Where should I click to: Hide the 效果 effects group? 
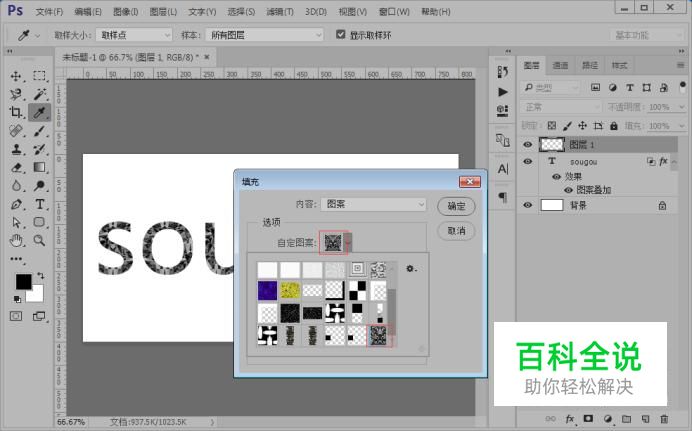point(556,176)
